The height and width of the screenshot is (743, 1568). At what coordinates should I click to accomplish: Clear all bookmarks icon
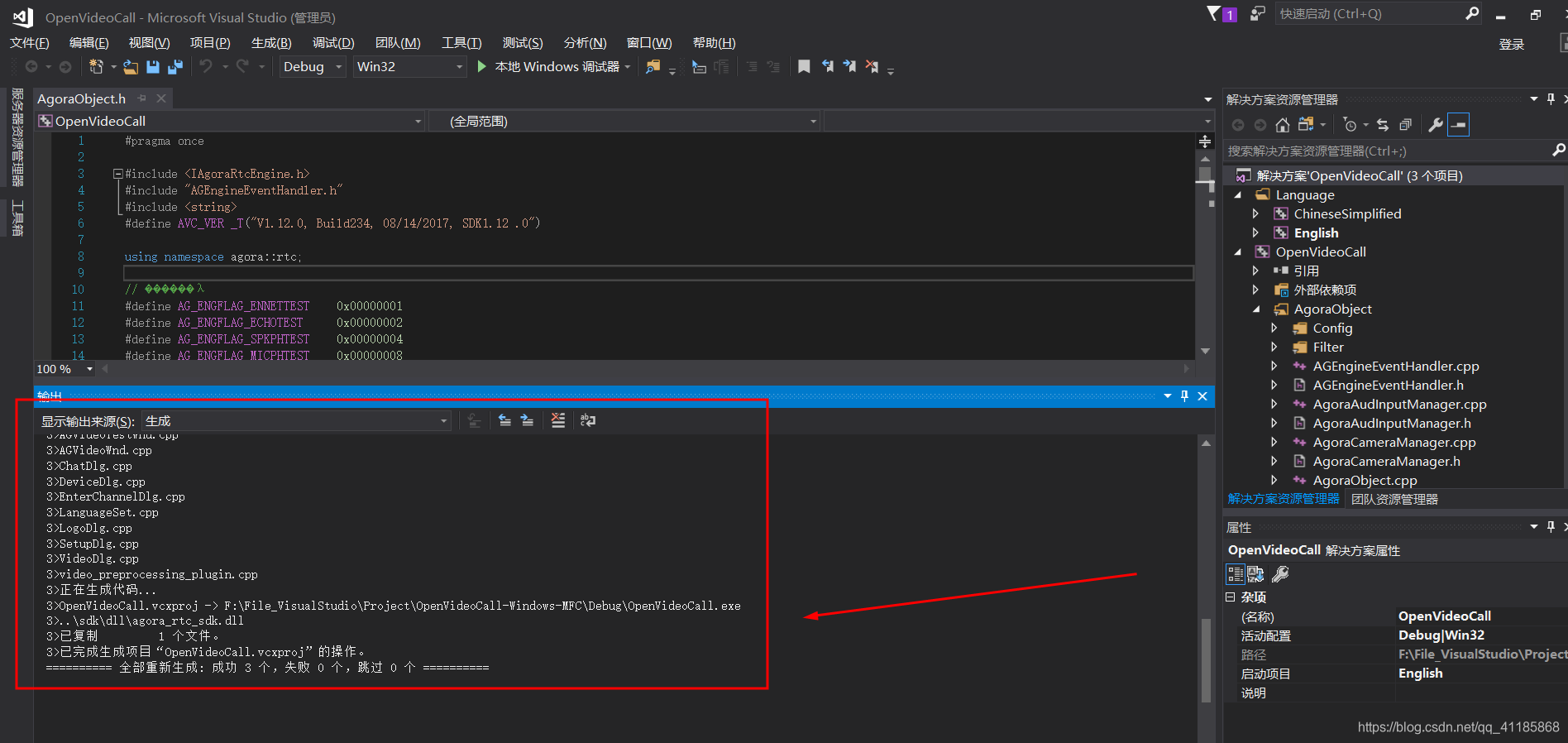pos(872,66)
